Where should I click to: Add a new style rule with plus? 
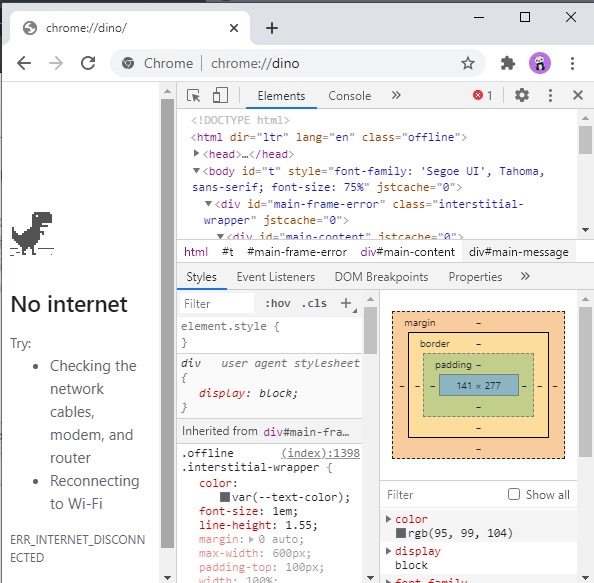coord(346,303)
